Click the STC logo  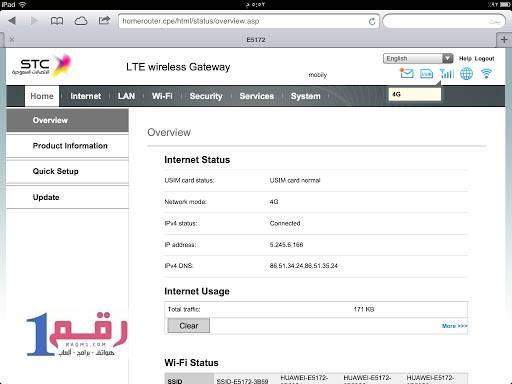pyautogui.click(x=42, y=66)
